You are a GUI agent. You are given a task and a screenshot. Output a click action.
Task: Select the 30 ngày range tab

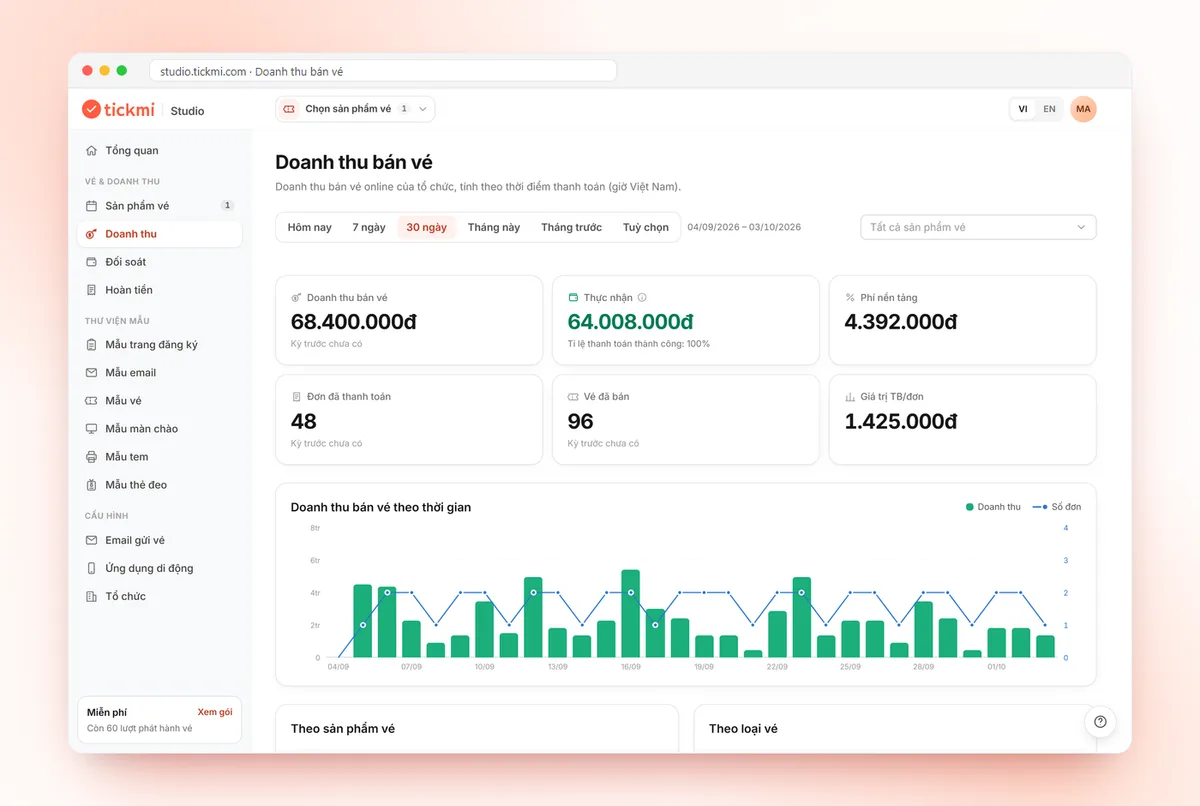[x=427, y=227]
